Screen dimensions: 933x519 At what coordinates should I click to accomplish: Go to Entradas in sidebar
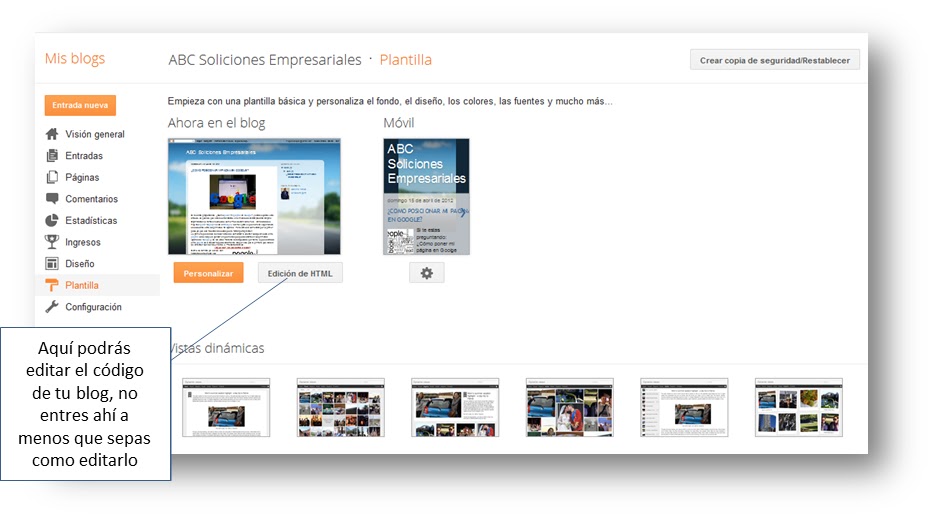(84, 155)
